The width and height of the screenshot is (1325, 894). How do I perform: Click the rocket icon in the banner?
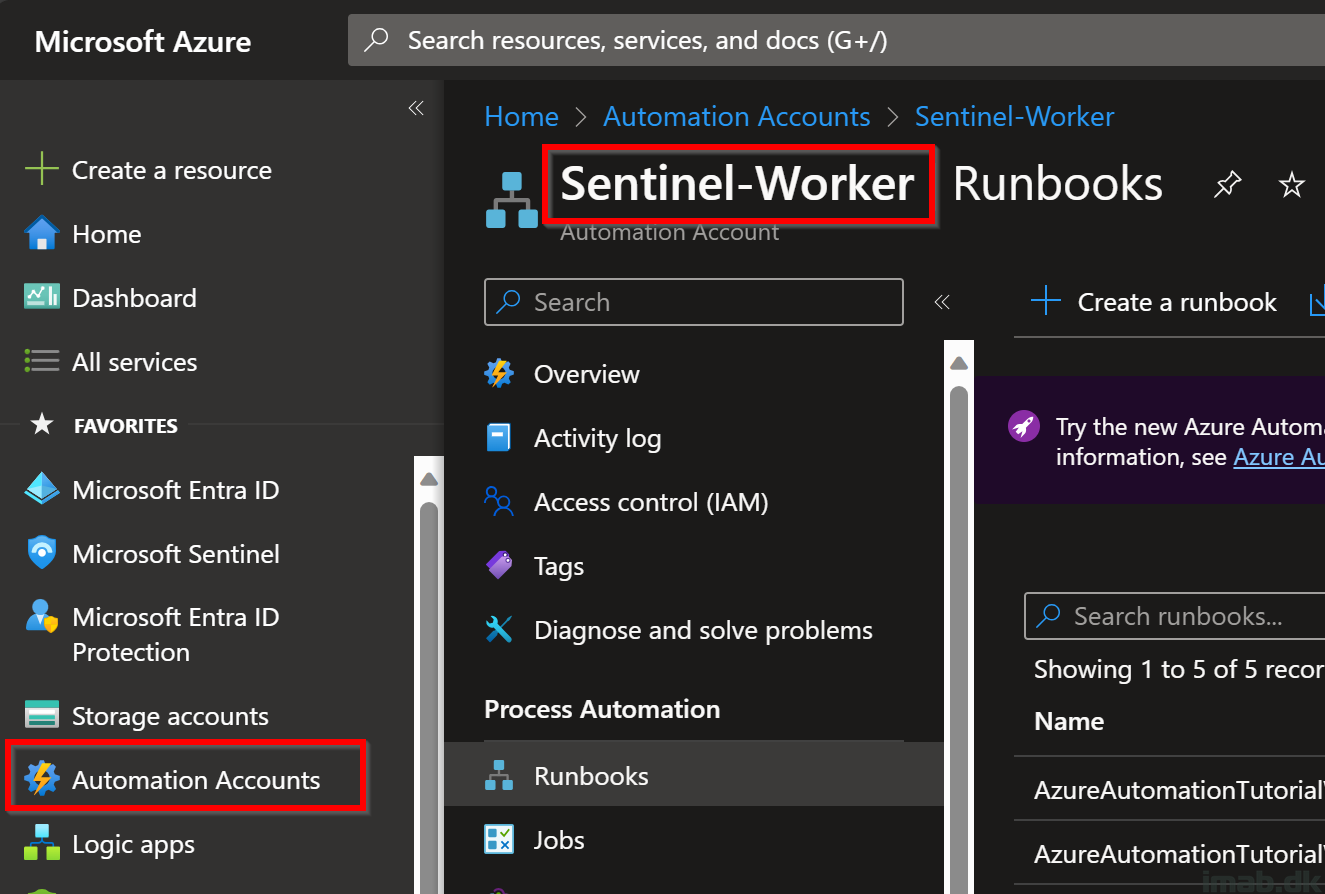[1022, 427]
